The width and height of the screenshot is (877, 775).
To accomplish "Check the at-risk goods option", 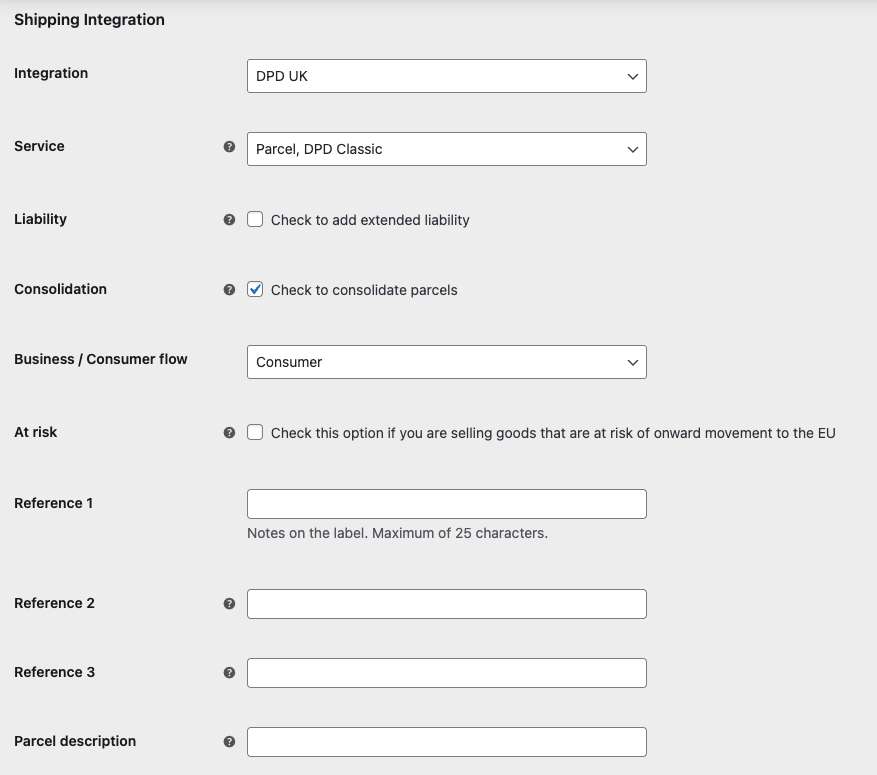I will coord(255,432).
